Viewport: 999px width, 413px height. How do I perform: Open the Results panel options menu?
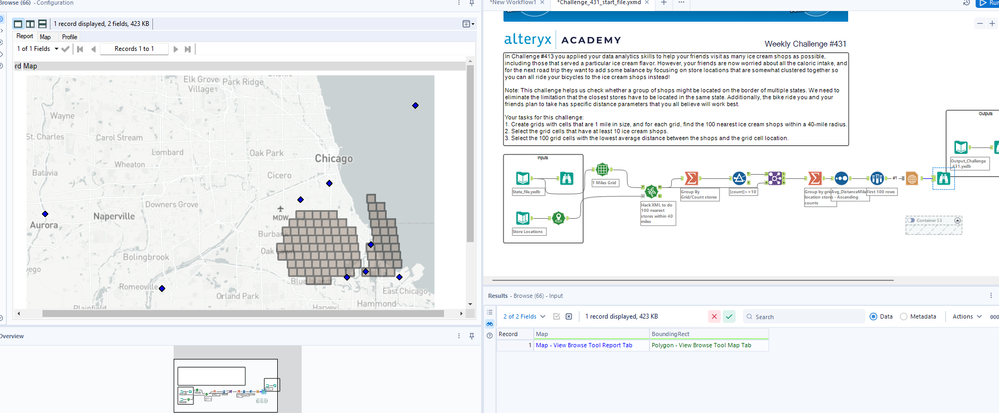[991, 296]
